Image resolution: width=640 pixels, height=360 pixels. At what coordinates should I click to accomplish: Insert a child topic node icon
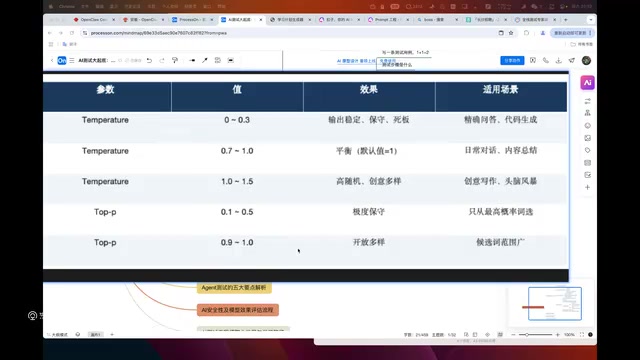pyautogui.click(x=192, y=60)
